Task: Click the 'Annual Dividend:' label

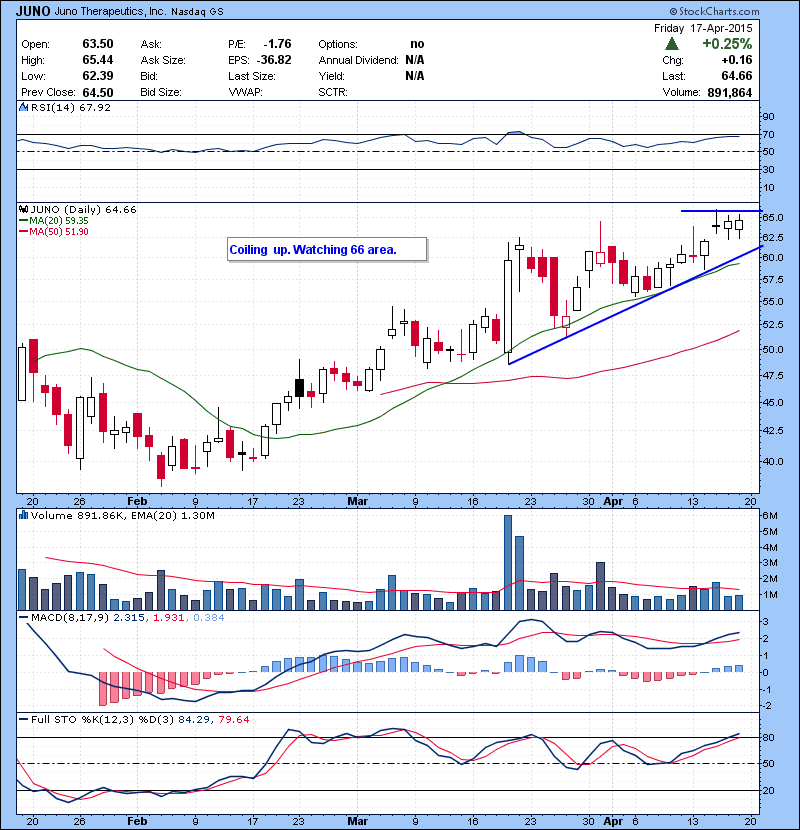Action: 358,60
